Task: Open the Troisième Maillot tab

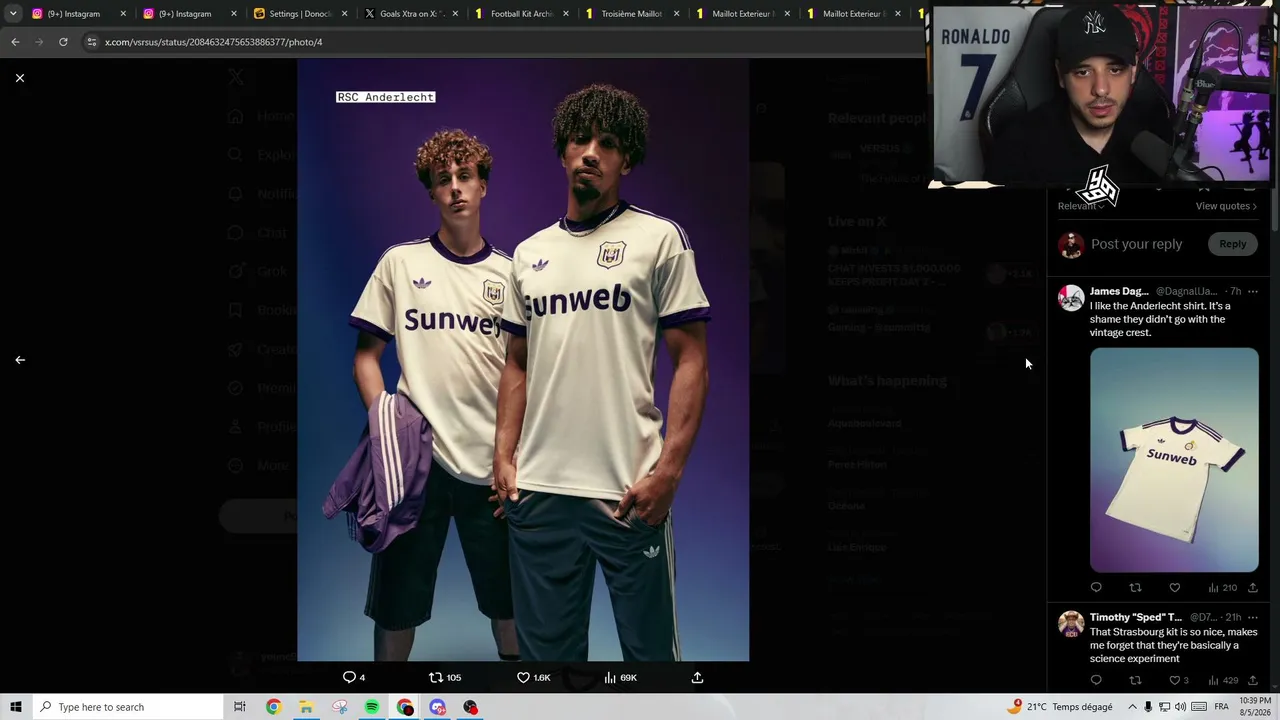Action: [x=632, y=14]
